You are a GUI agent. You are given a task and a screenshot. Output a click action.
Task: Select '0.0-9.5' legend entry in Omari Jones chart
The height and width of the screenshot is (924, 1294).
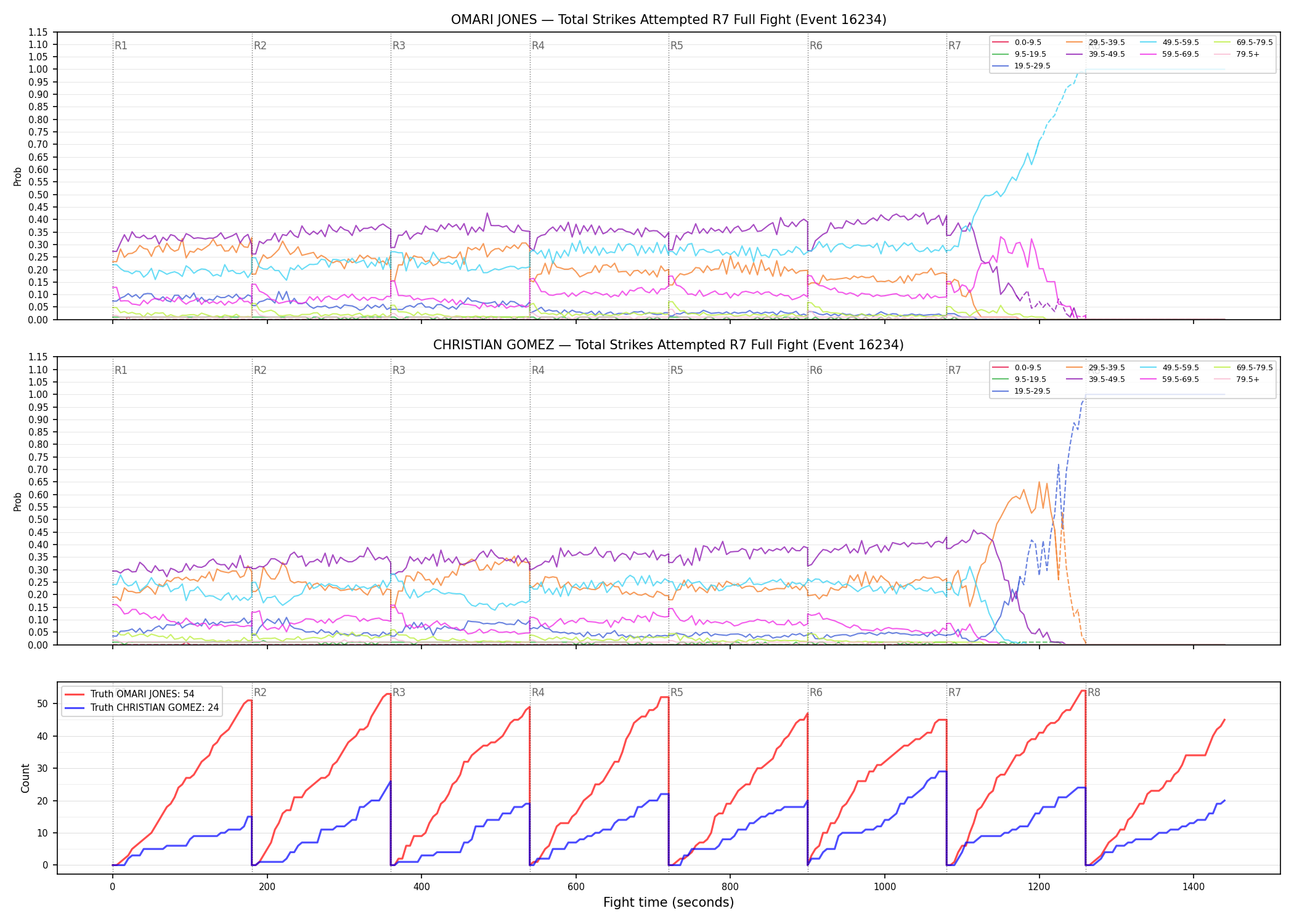(x=1017, y=43)
